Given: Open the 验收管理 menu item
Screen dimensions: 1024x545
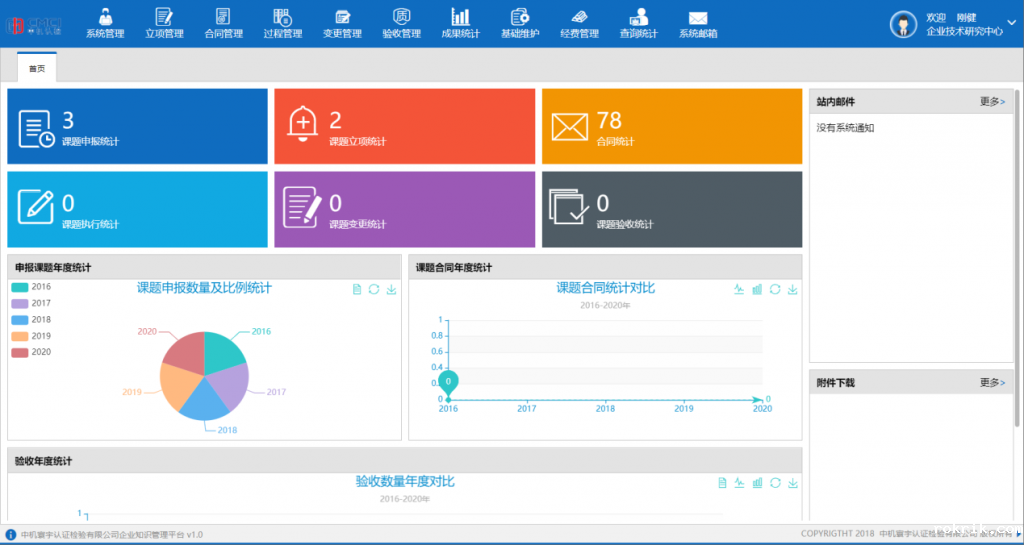Looking at the screenshot, I should tap(401, 23).
